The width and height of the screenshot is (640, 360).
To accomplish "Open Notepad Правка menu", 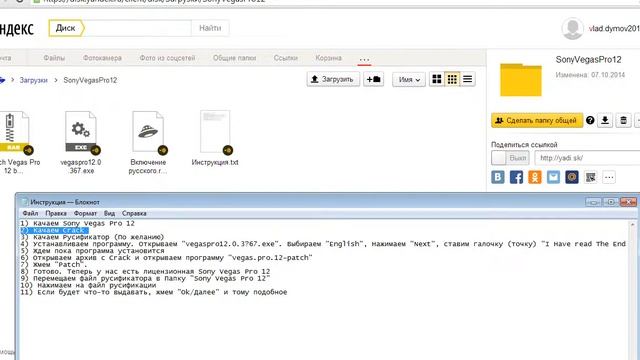I will pos(56,213).
